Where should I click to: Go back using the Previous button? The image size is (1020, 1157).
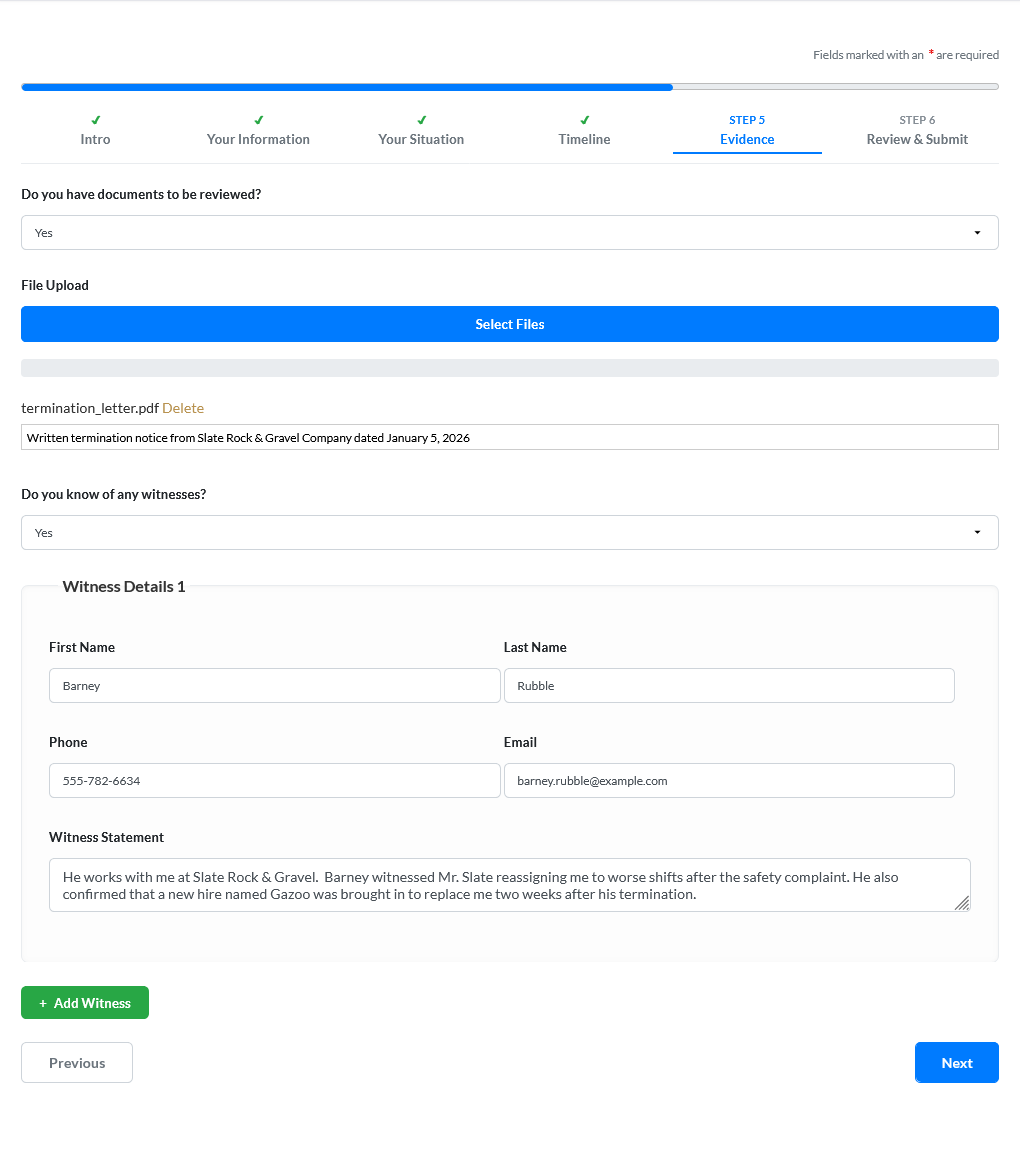(76, 1062)
